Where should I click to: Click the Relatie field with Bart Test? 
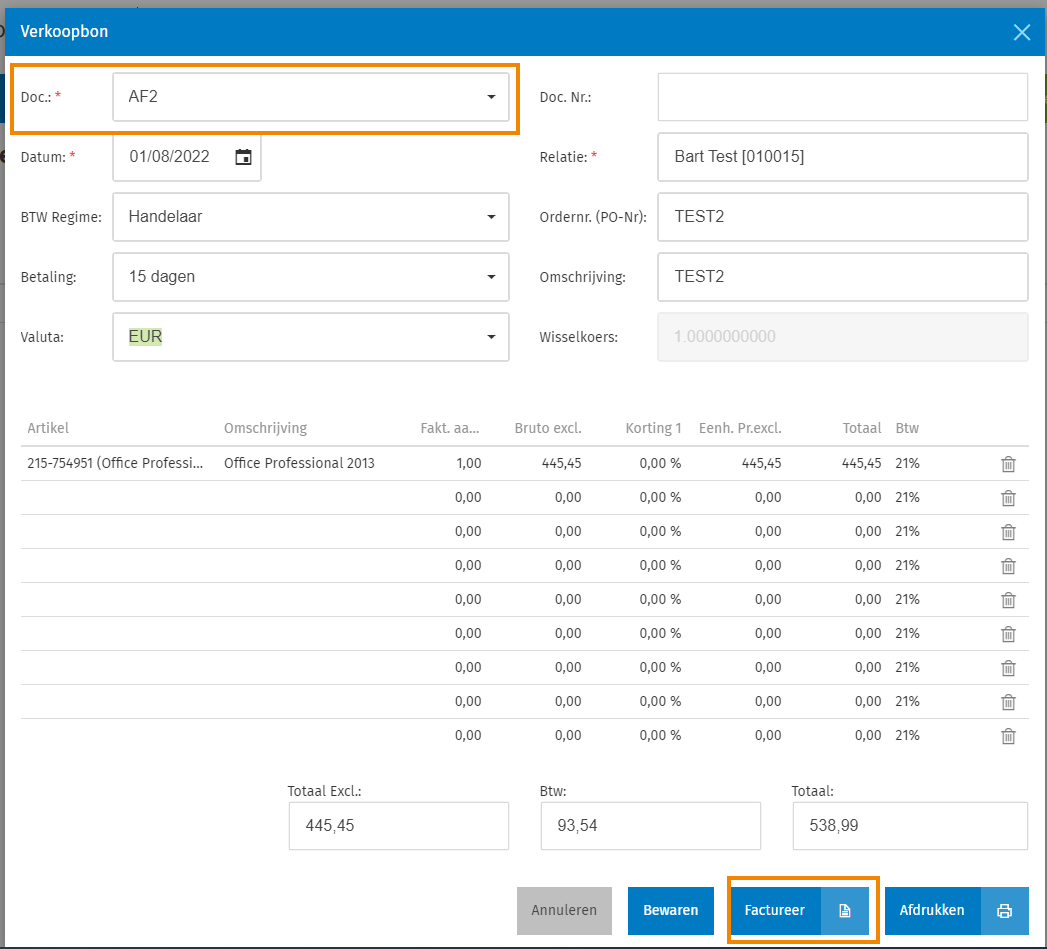click(843, 157)
